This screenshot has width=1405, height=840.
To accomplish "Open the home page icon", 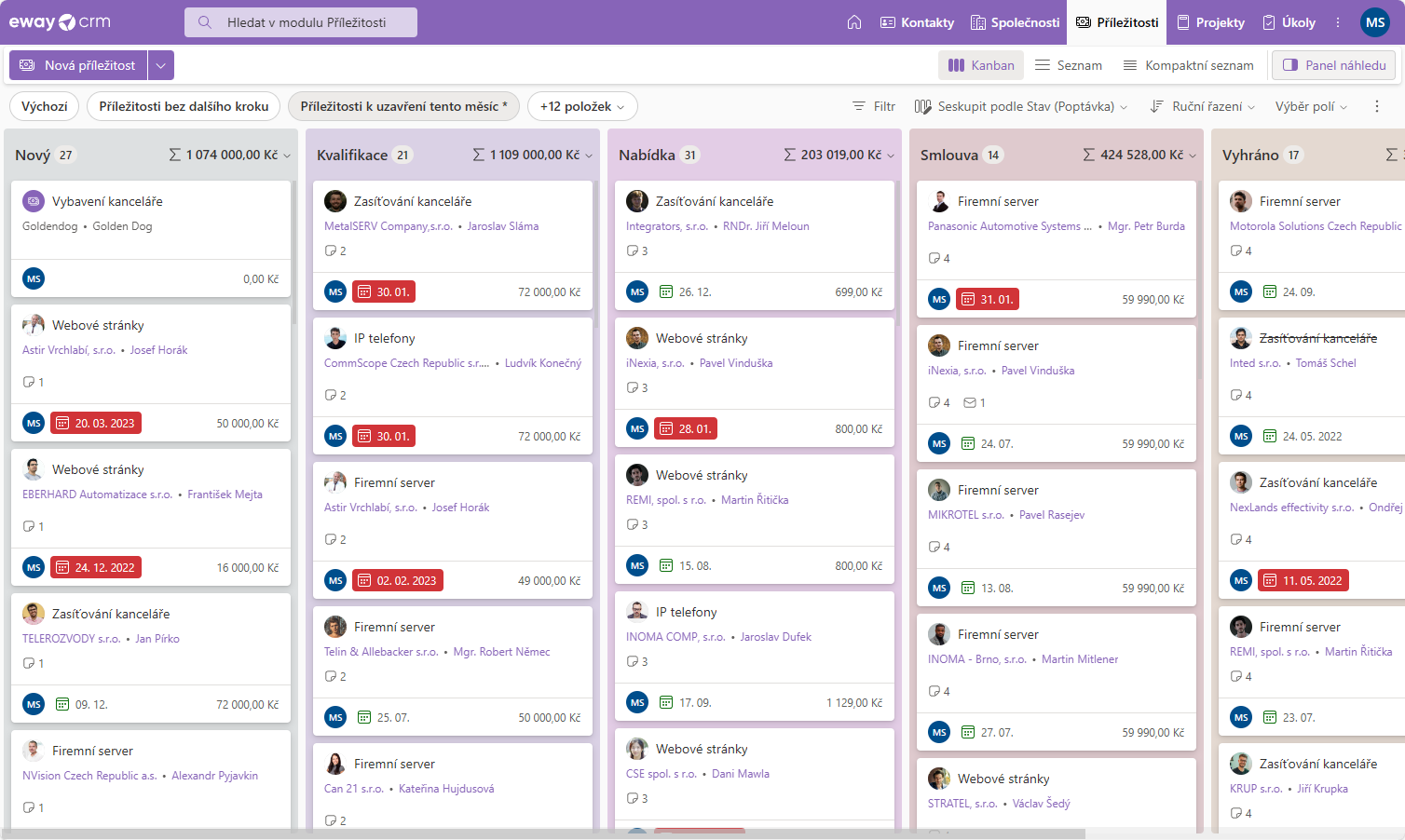I will coord(853,22).
